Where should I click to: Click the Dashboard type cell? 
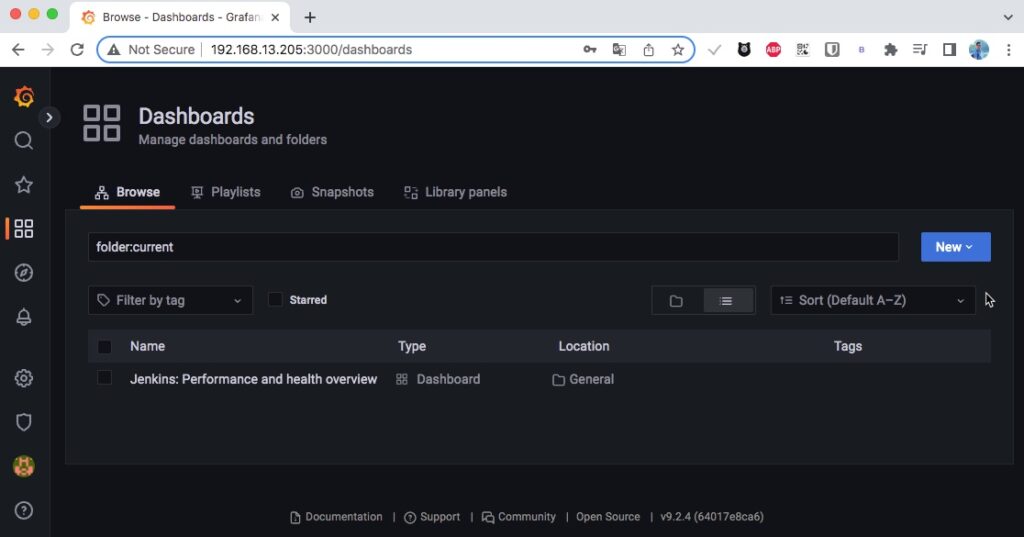click(x=438, y=379)
